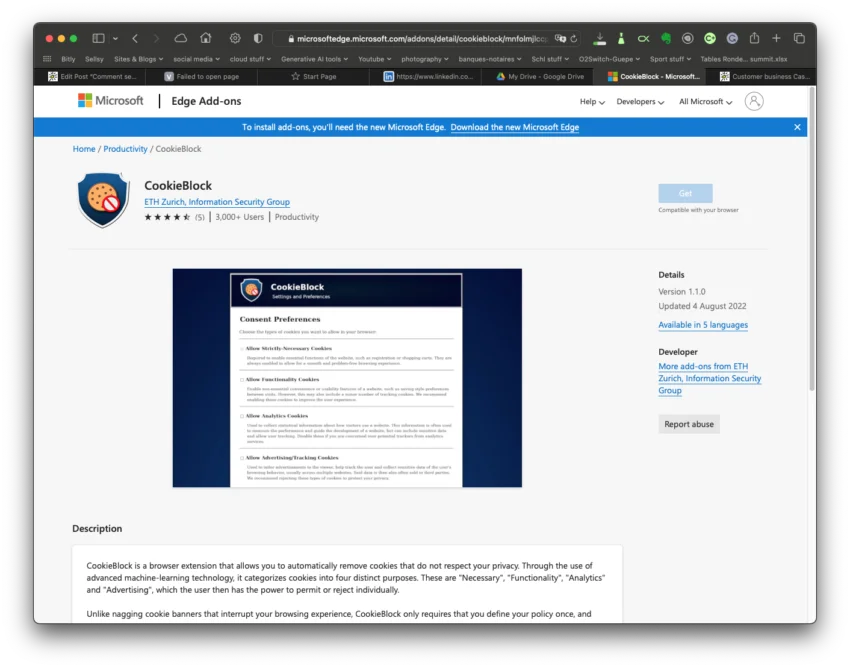Switch to the Failed to open page tab
This screenshot has width=850, height=668.
203,76
